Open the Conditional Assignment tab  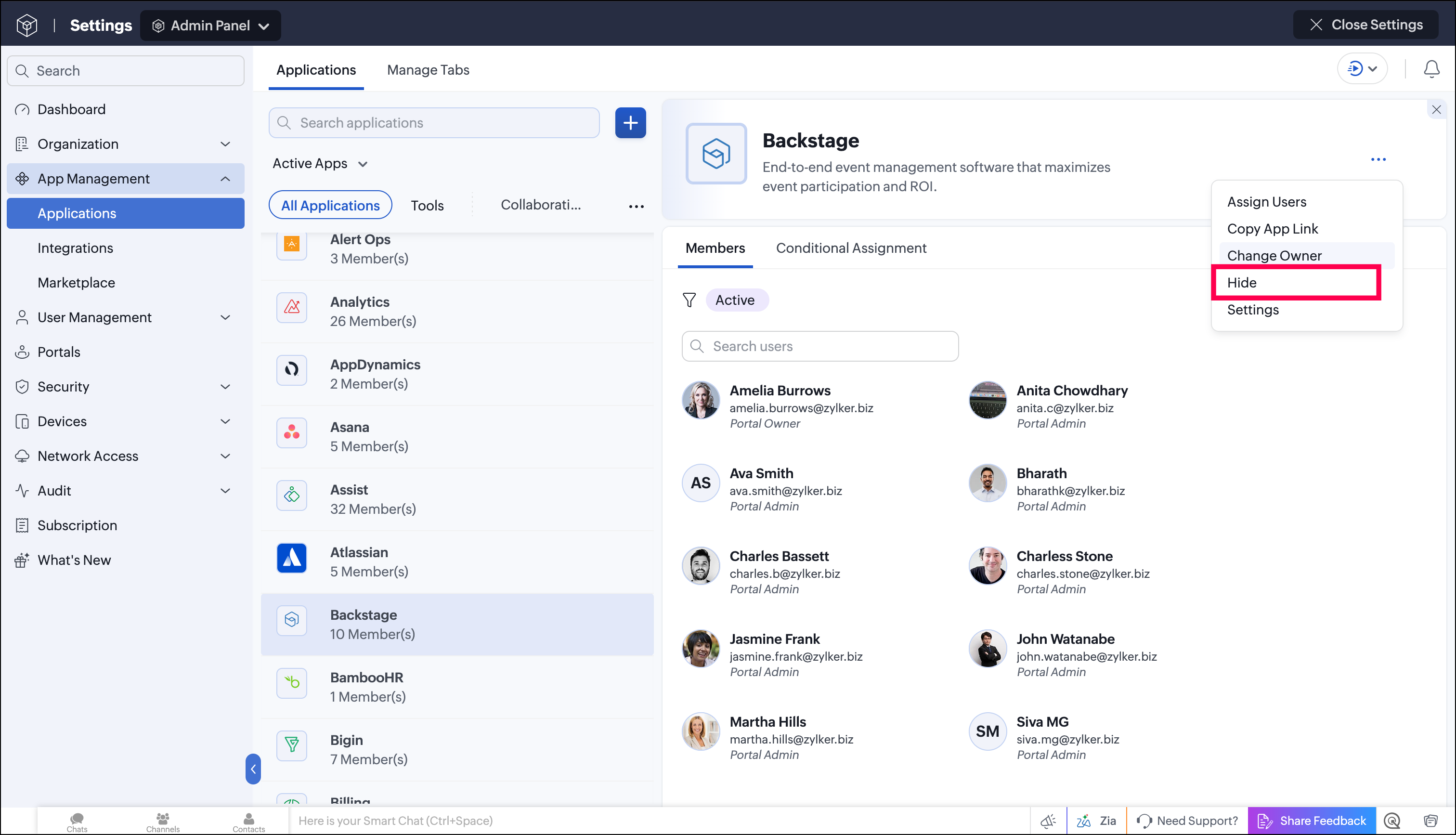click(851, 248)
